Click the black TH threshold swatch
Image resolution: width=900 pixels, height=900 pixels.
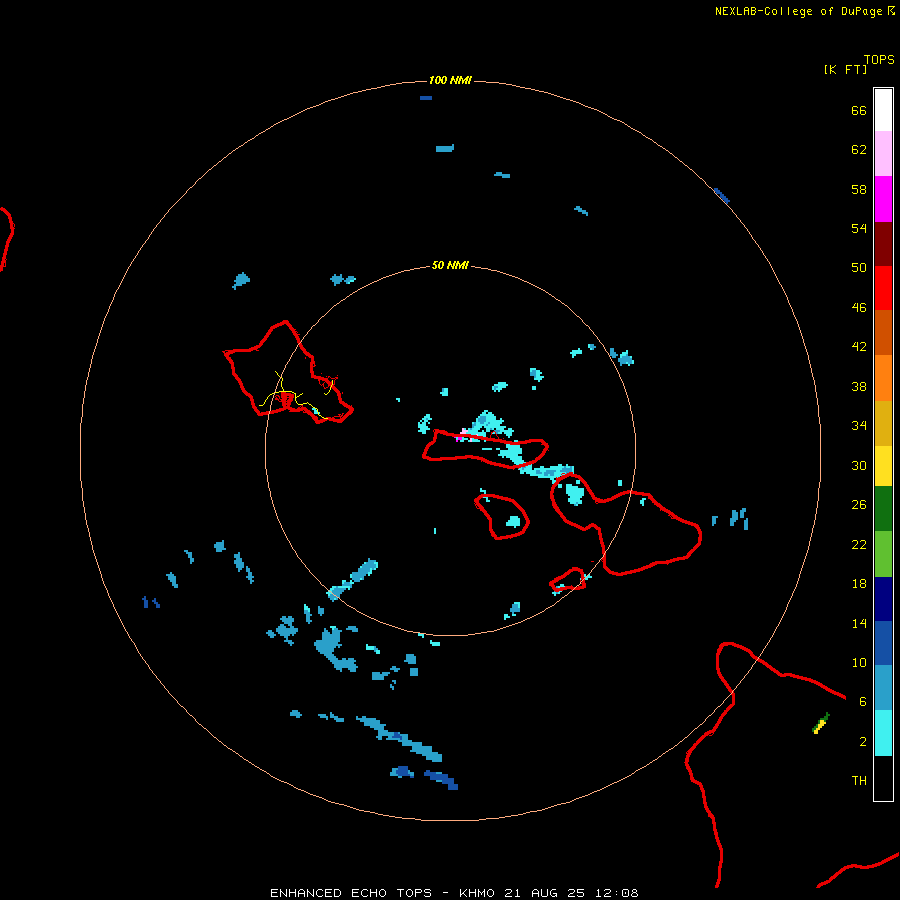click(x=883, y=778)
